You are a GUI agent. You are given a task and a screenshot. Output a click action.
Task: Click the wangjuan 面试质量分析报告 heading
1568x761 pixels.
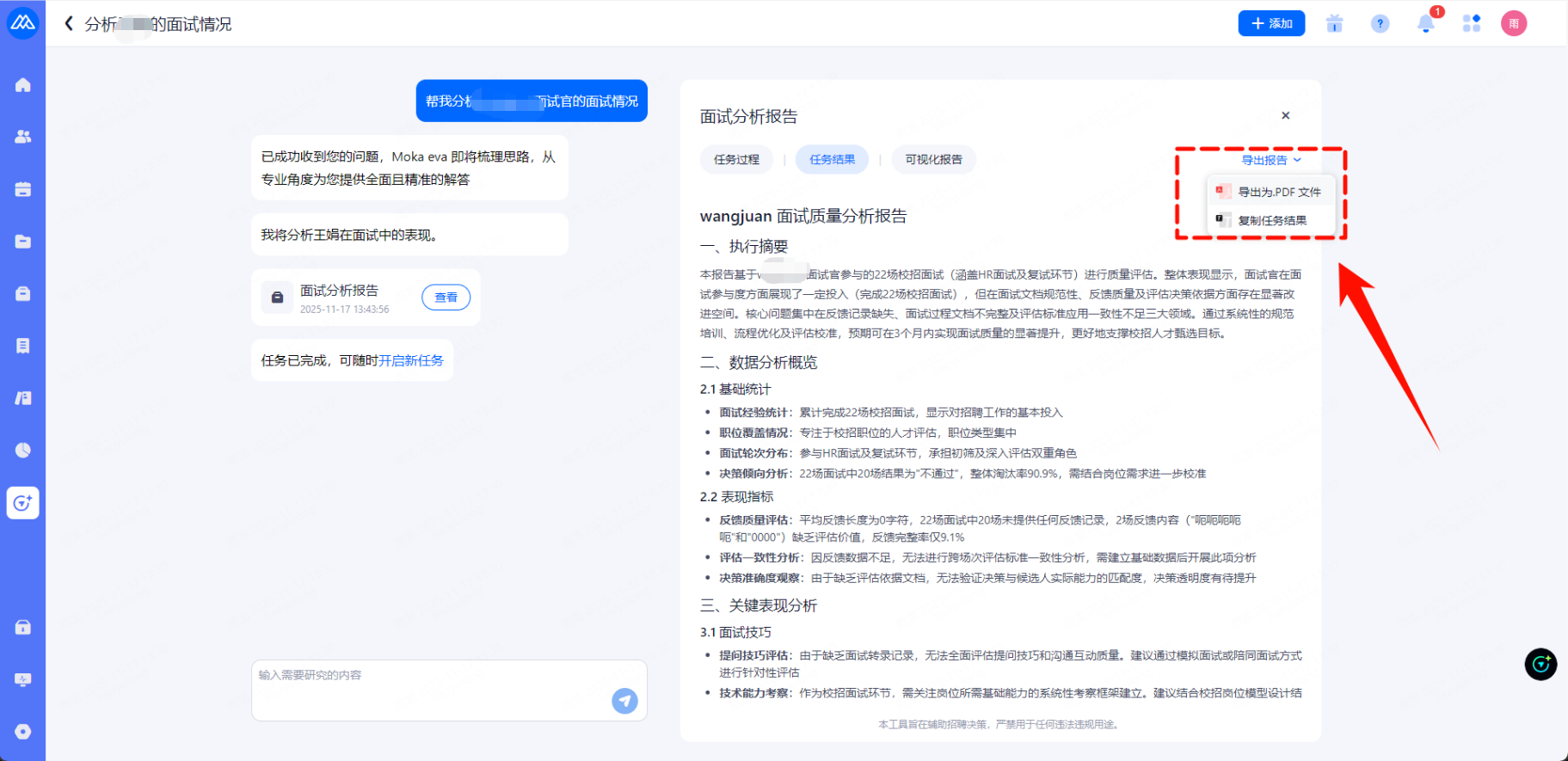point(803,216)
